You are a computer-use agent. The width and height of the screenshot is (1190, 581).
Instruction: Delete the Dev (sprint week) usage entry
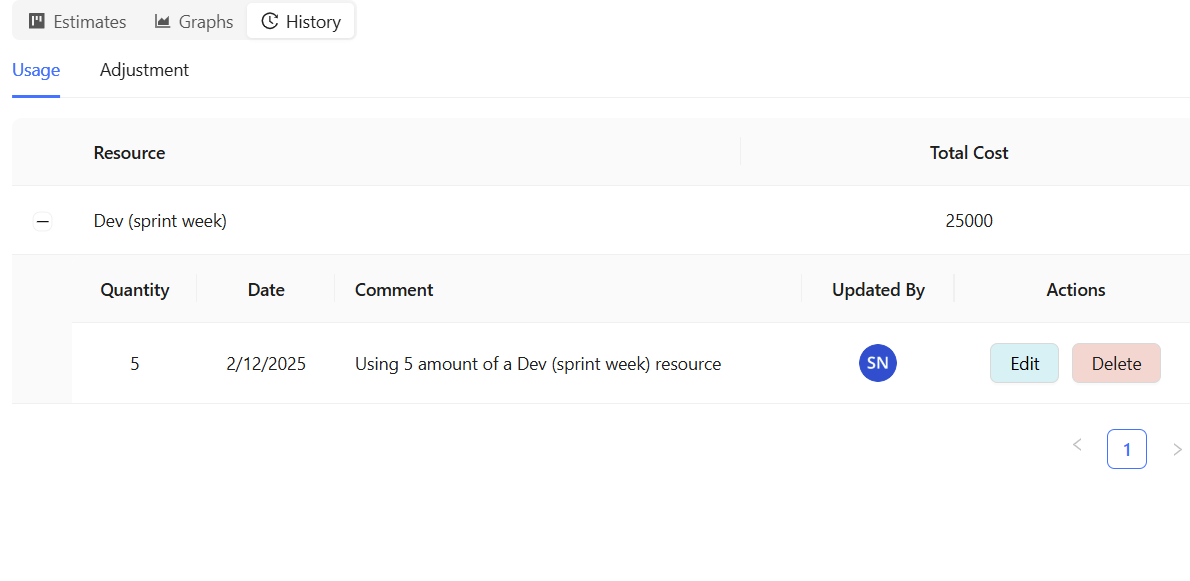click(x=1116, y=364)
